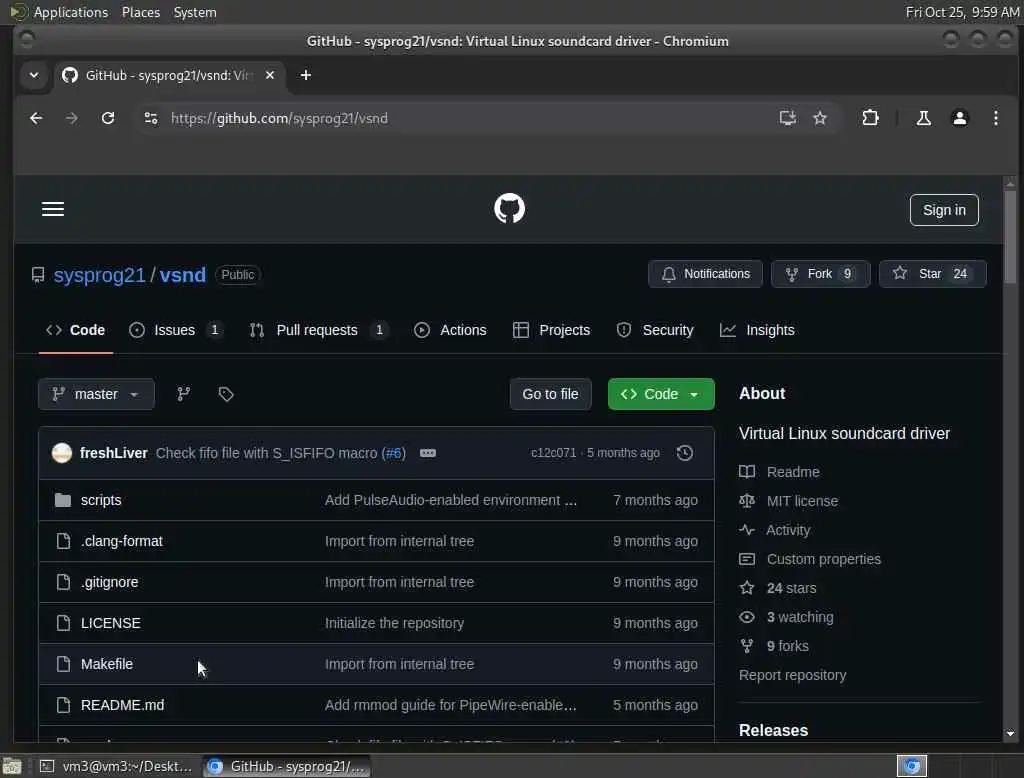Star the vsnd repository
Image resolution: width=1024 pixels, height=778 pixels.
[x=932, y=274]
